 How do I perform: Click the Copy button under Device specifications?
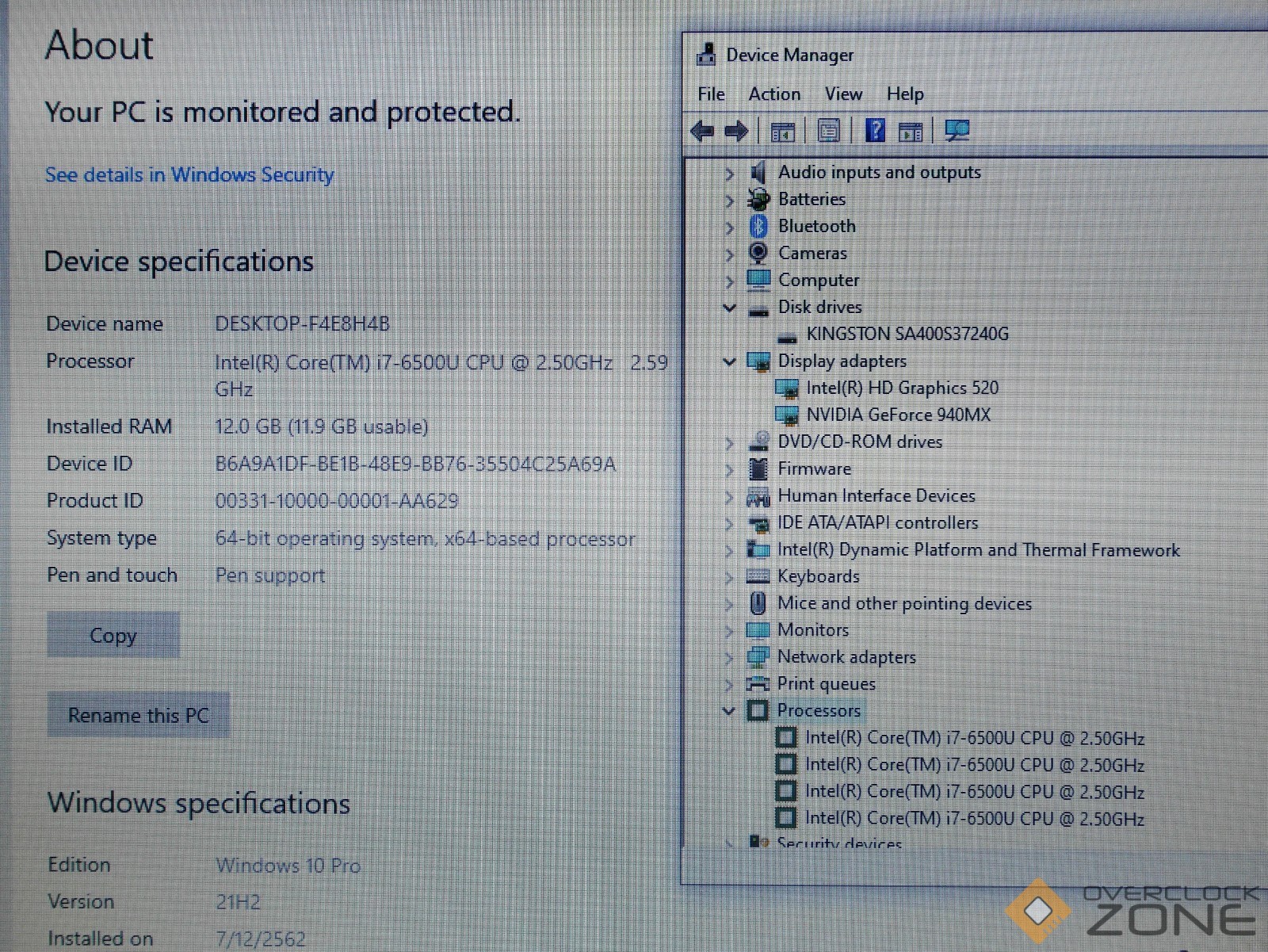(x=113, y=635)
